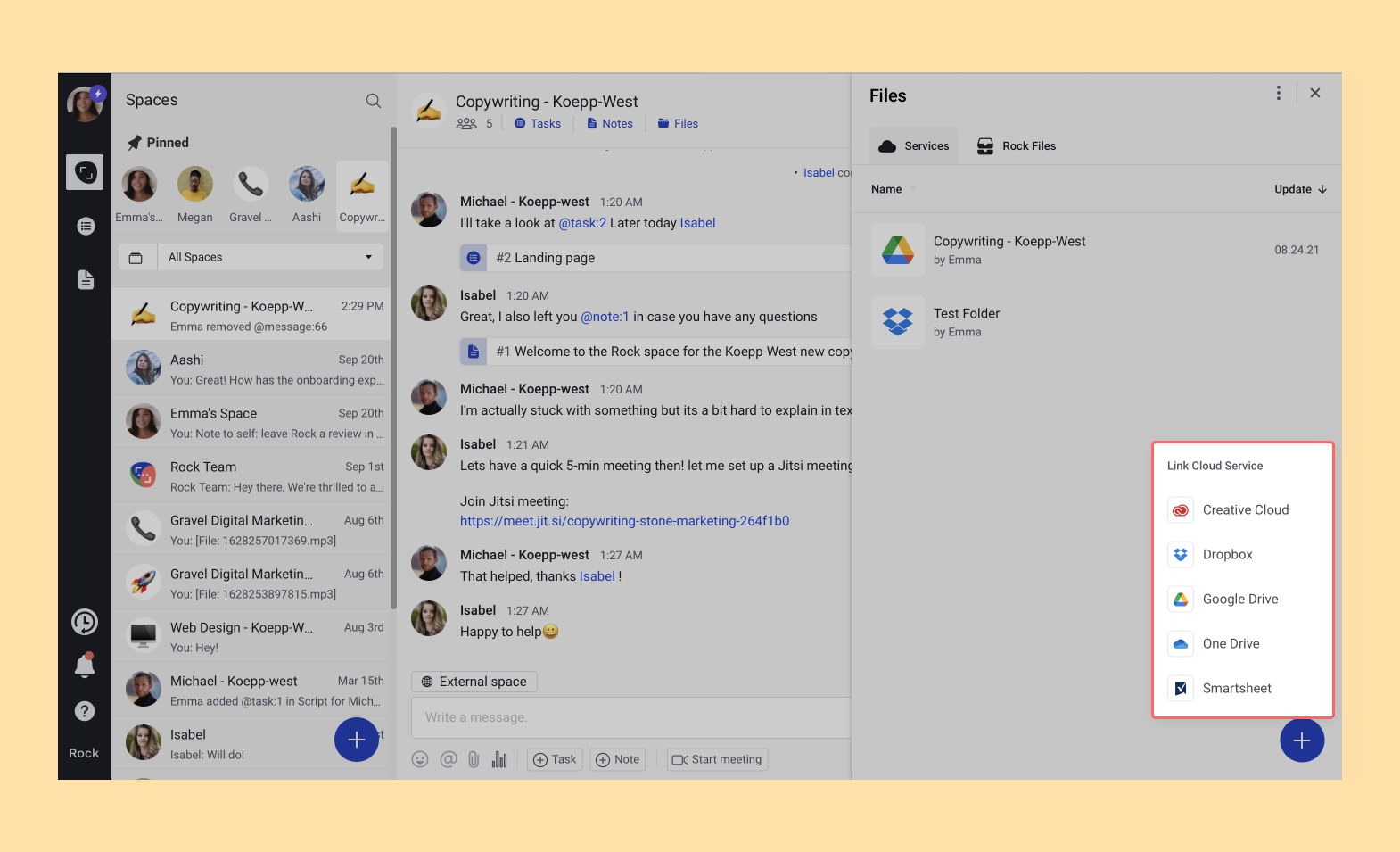Open the emoji picker in message bar
The image size is (1400, 852).
tap(420, 759)
